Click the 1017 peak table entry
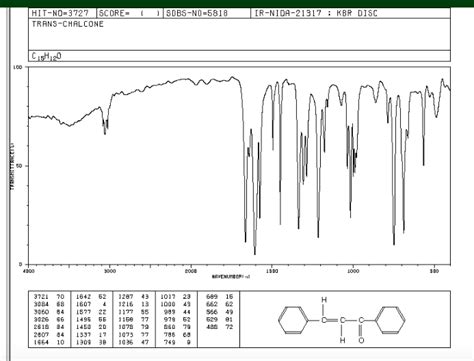The width and height of the screenshot is (474, 361). coord(168,296)
